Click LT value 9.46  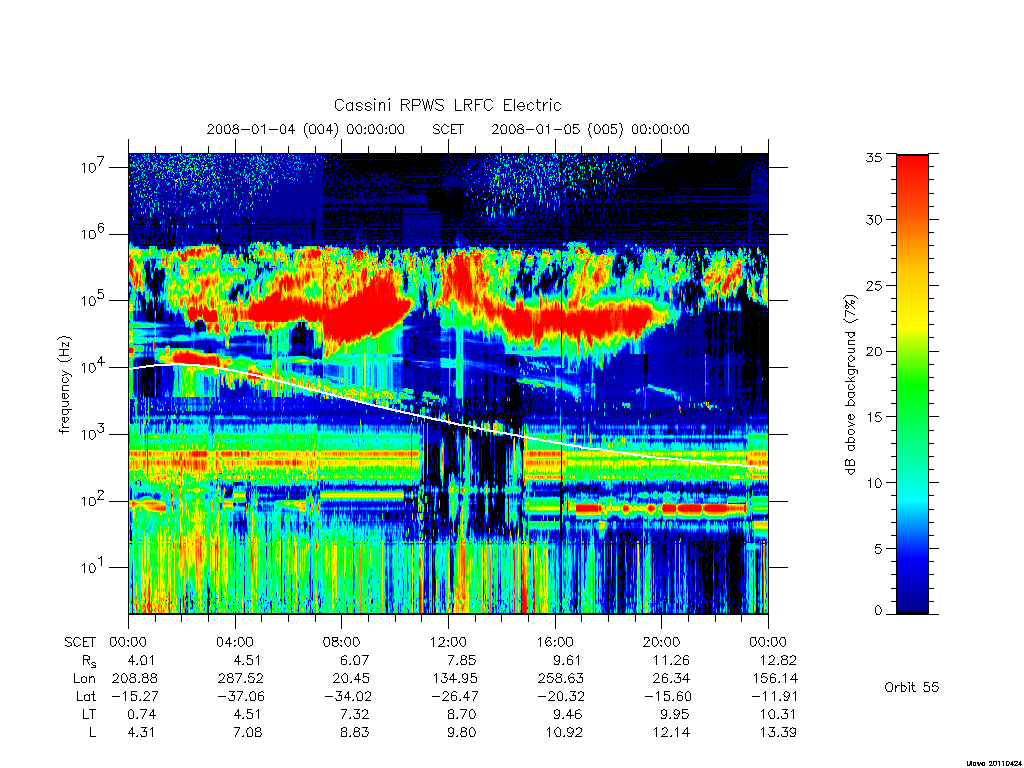pos(568,714)
